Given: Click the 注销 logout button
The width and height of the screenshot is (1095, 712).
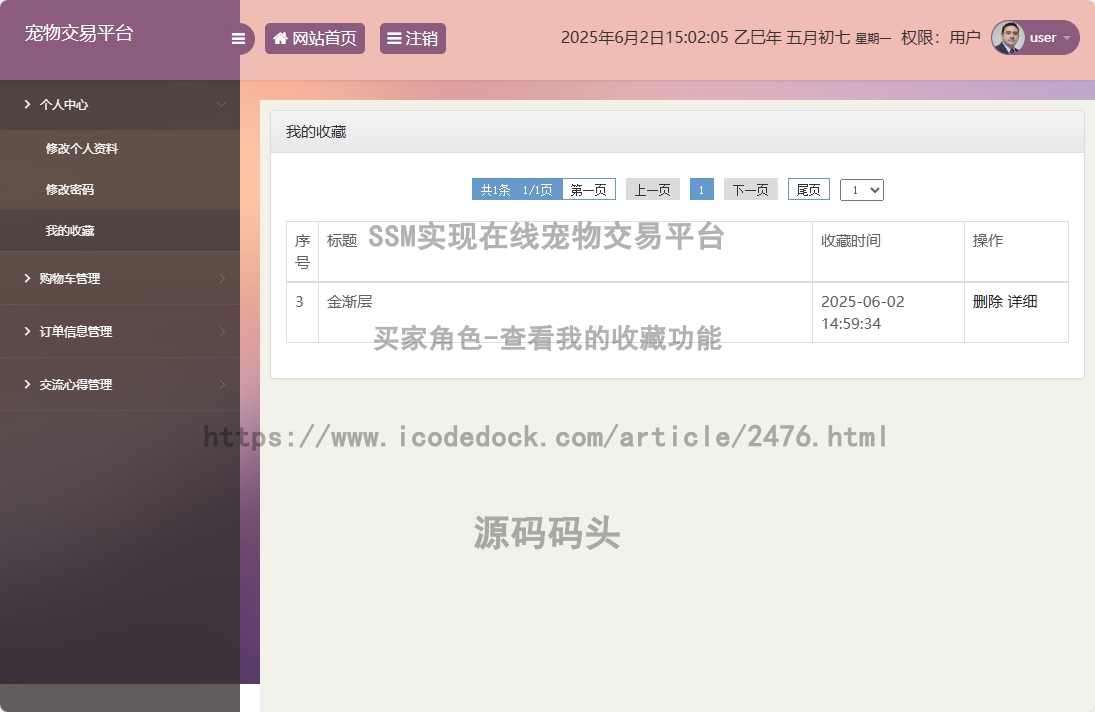Looking at the screenshot, I should 413,38.
